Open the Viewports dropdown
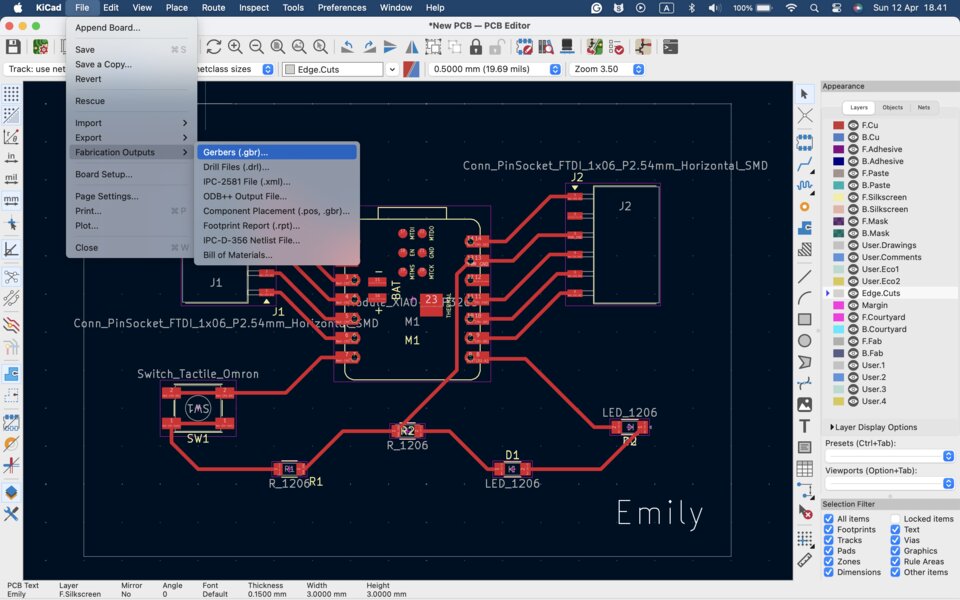 [889, 484]
